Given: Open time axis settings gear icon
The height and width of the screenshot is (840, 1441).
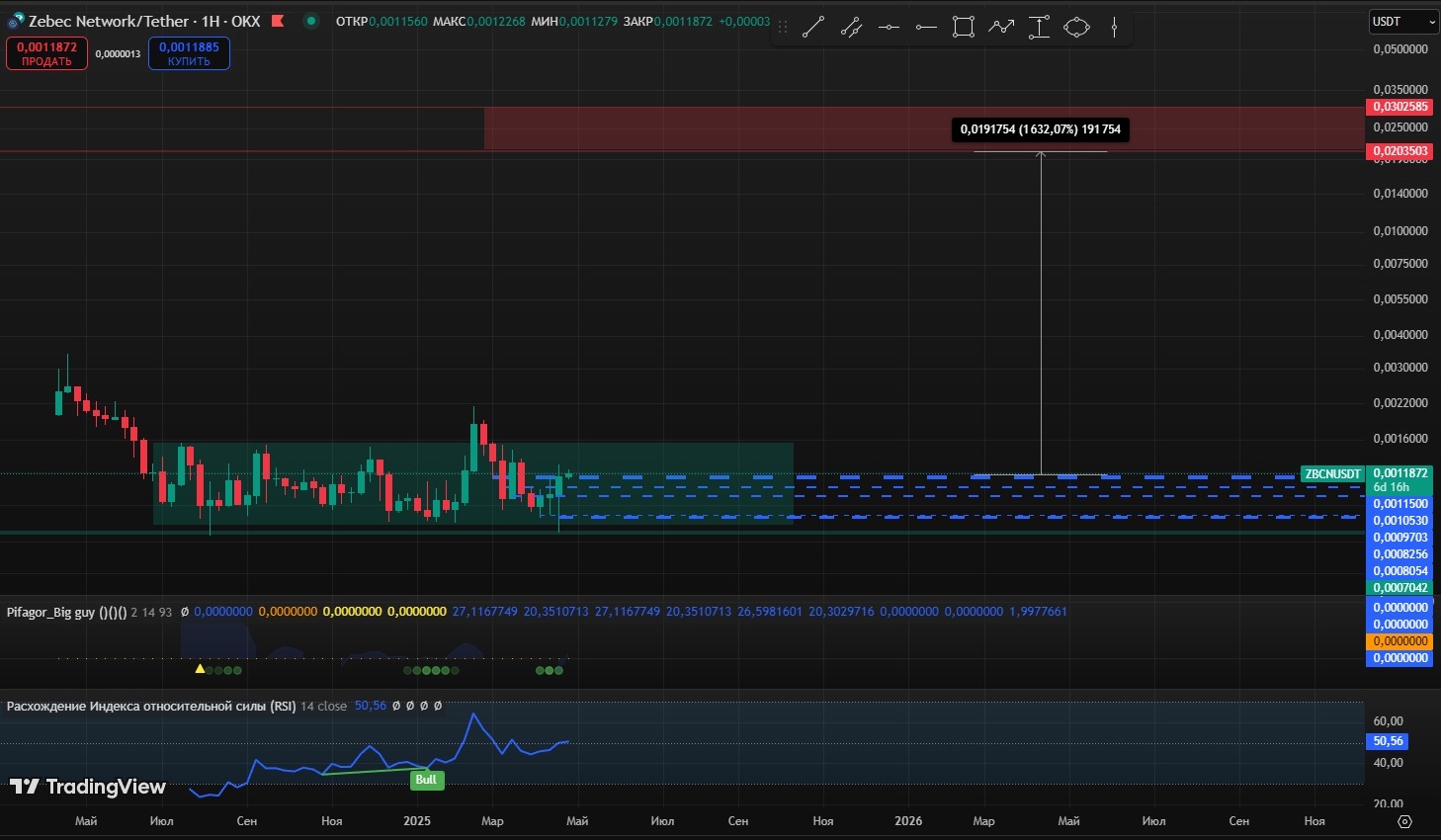Looking at the screenshot, I should point(1404,821).
